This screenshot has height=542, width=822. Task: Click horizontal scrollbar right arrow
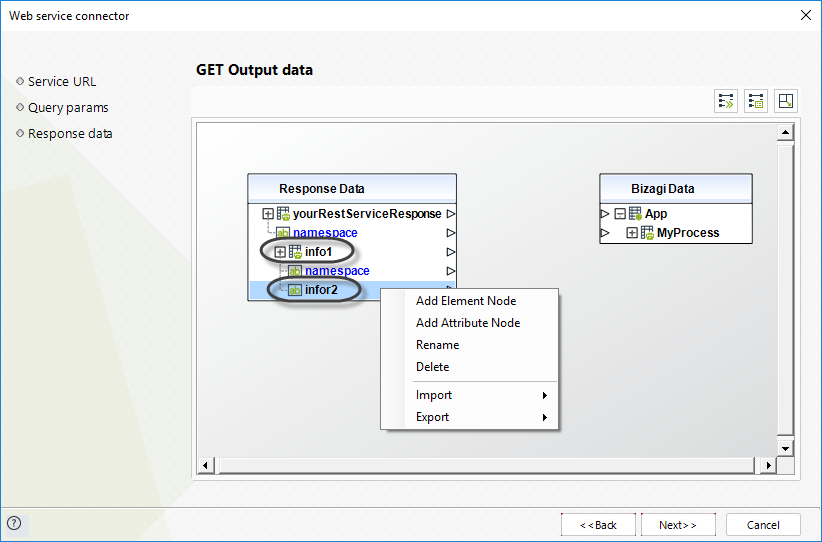coord(768,465)
